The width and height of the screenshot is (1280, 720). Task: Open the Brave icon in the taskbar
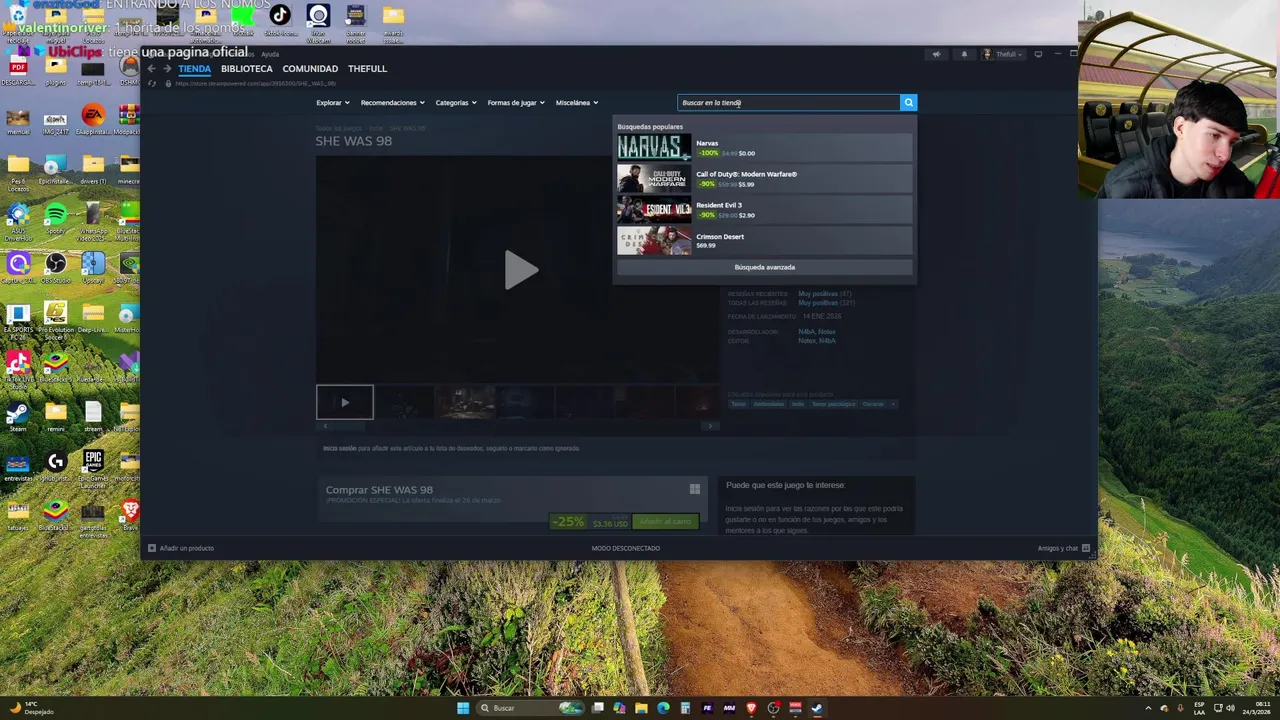751,708
